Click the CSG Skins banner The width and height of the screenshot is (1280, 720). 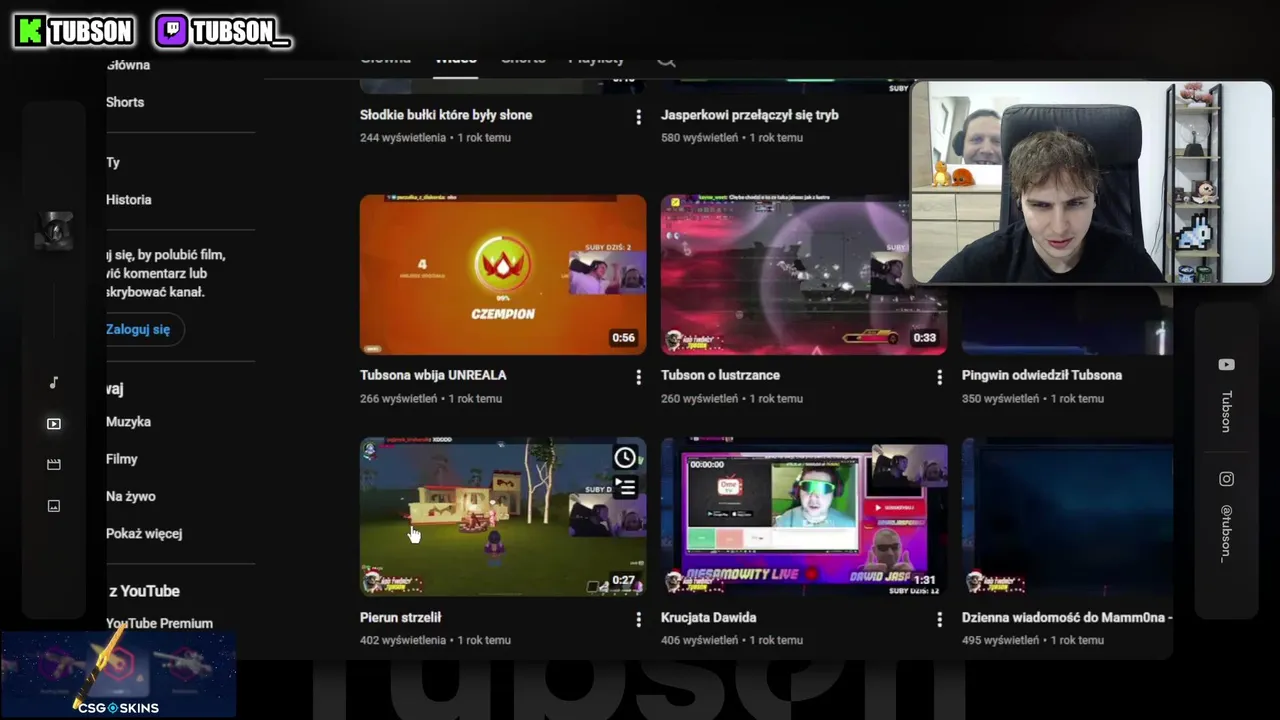(x=118, y=673)
